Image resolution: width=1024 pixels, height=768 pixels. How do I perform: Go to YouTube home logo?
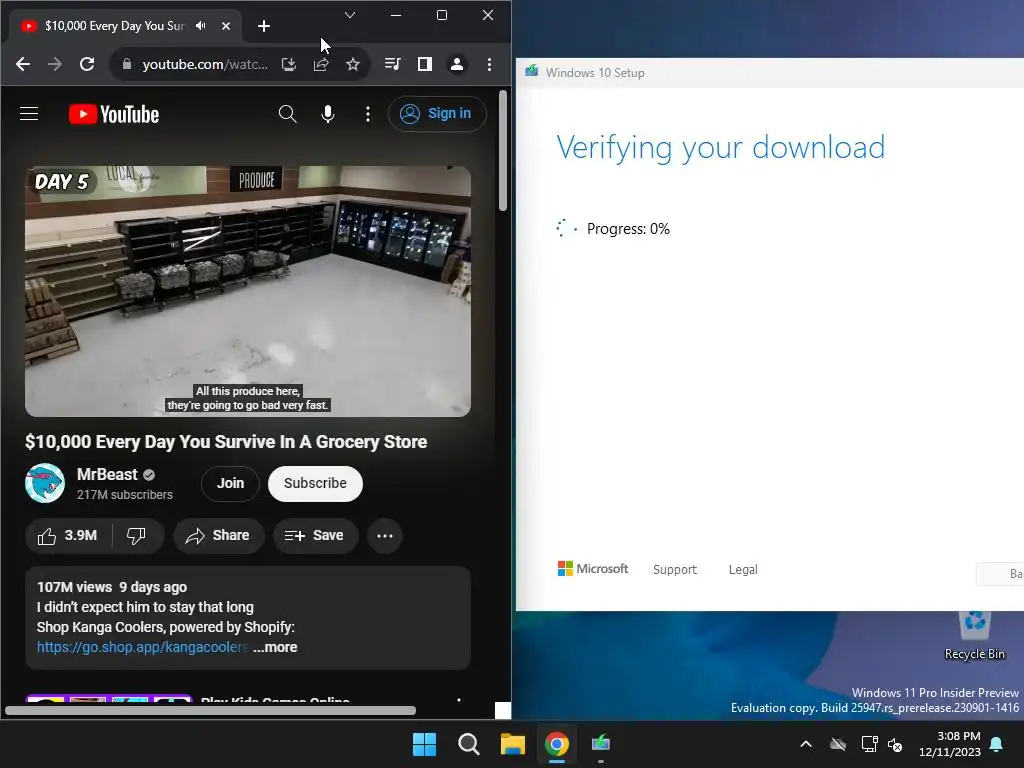[x=114, y=114]
